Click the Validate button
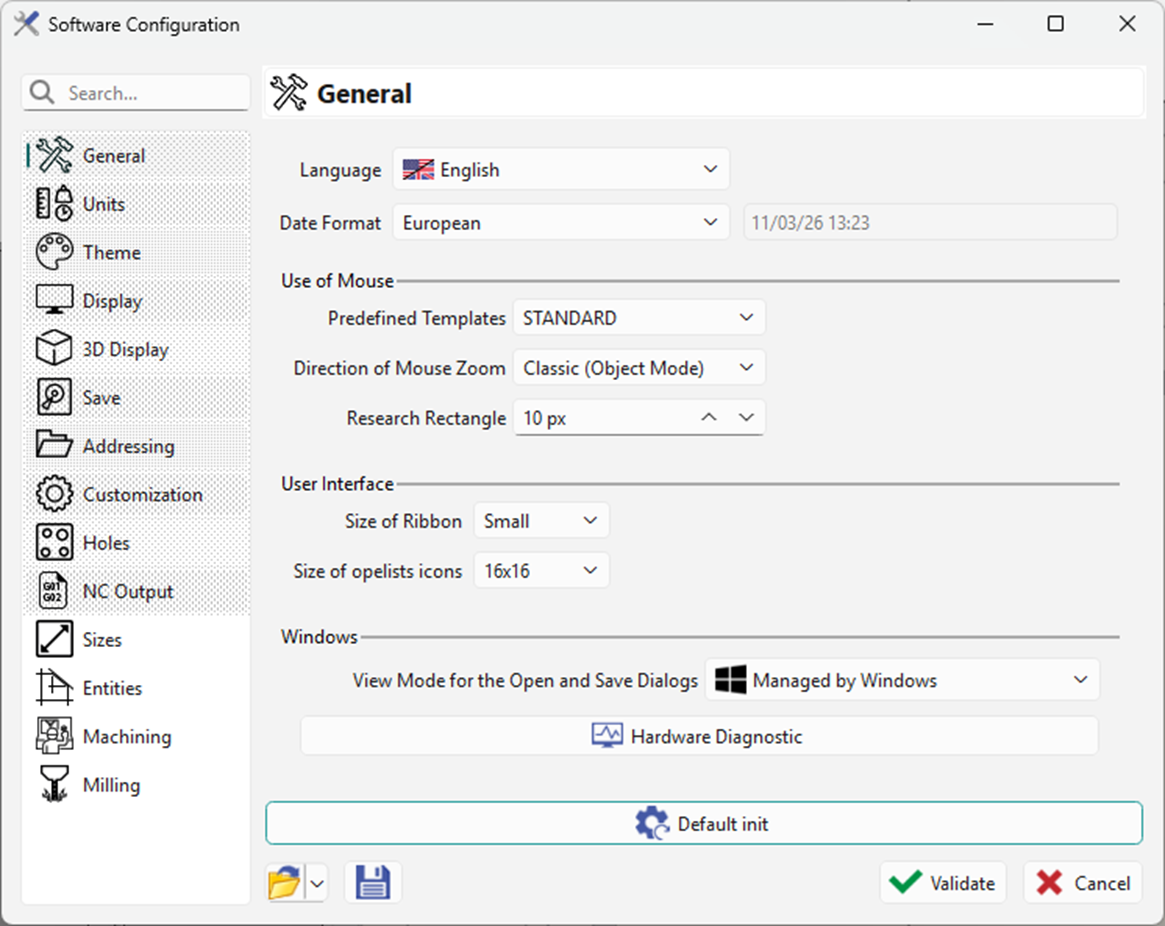The image size is (1165, 926). (x=943, y=883)
